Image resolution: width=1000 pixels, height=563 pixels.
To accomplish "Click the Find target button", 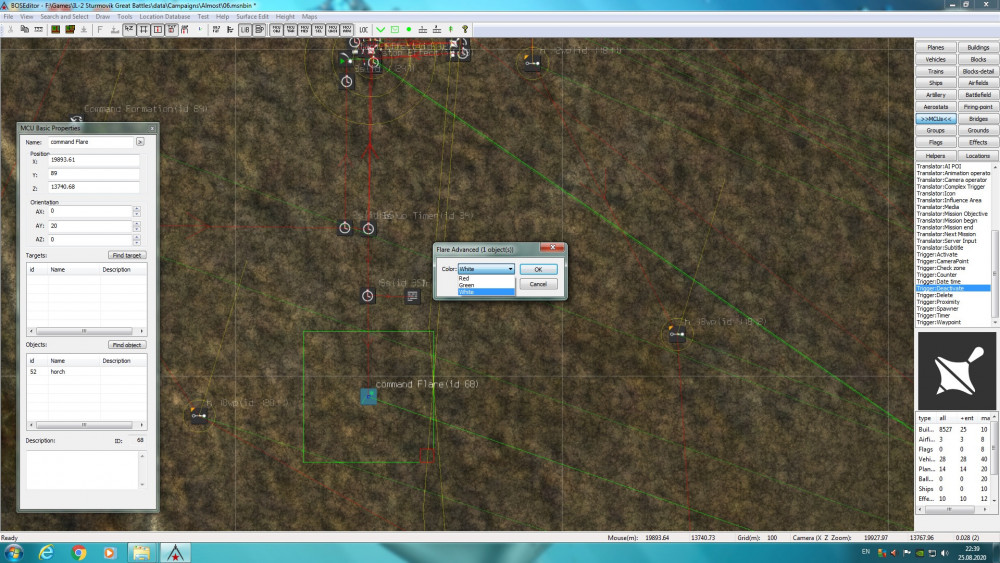I will point(127,255).
